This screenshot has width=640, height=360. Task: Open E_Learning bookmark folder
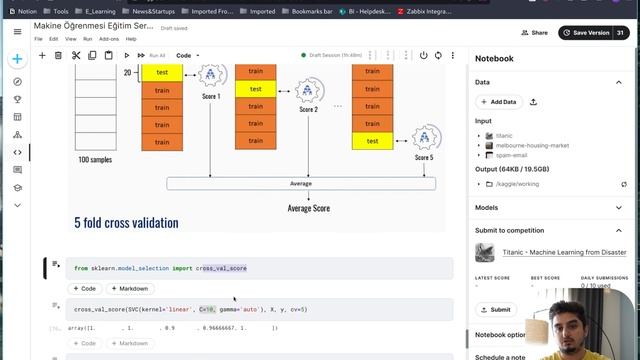[x=95, y=11]
